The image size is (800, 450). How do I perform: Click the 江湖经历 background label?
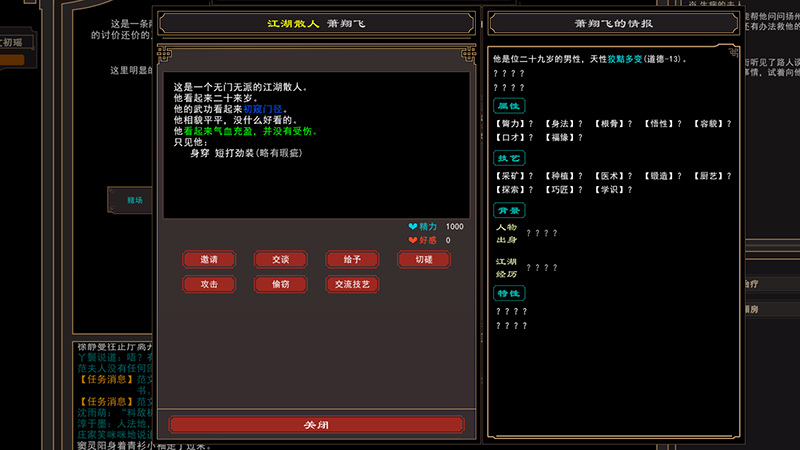click(x=506, y=268)
